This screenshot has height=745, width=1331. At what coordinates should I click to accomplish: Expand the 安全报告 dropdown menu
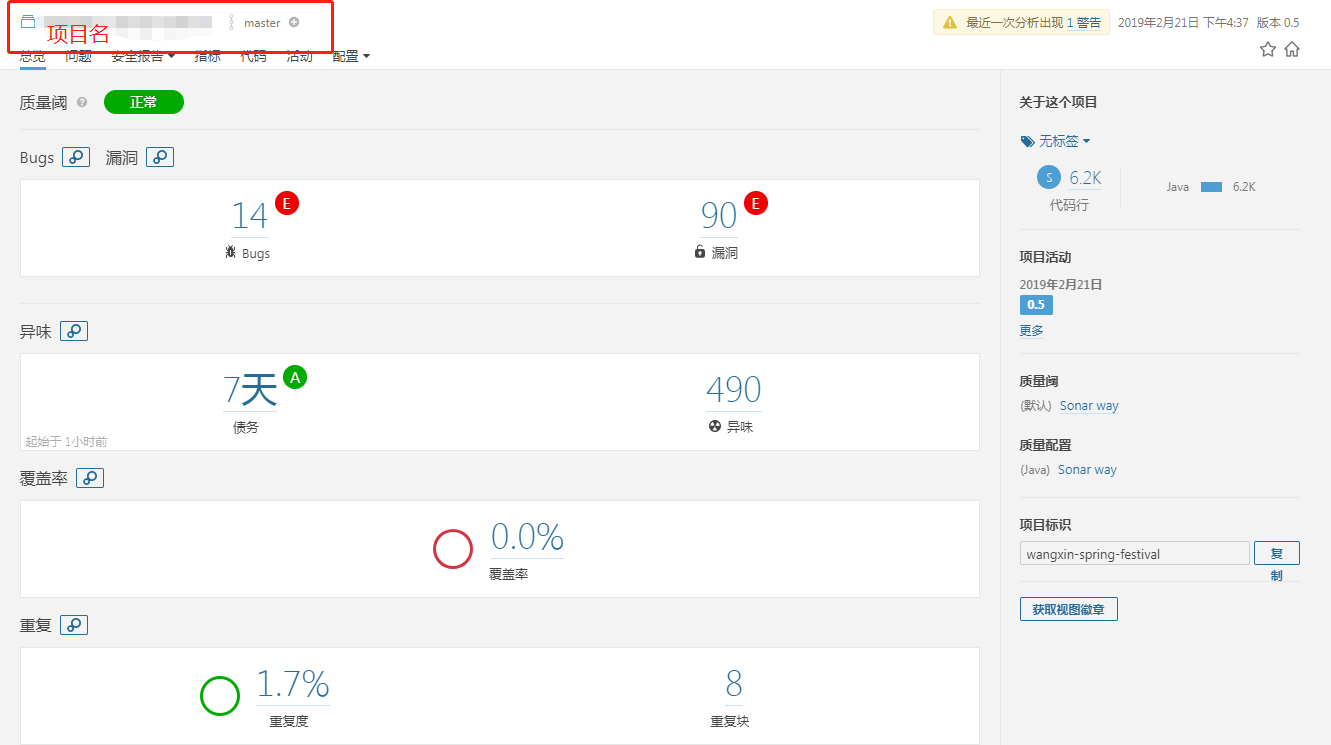[144, 57]
